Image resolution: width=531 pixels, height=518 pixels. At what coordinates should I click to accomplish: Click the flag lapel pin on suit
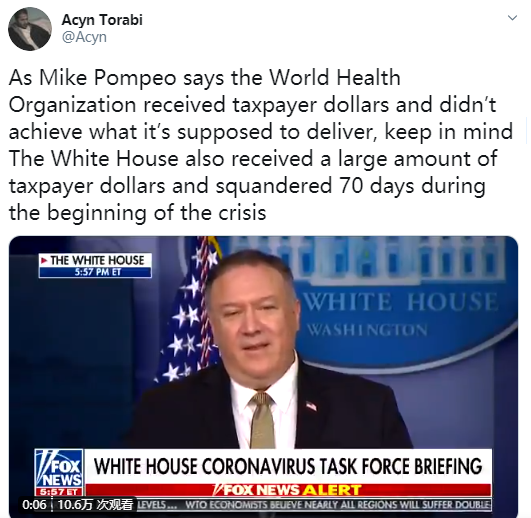pyautogui.click(x=311, y=405)
